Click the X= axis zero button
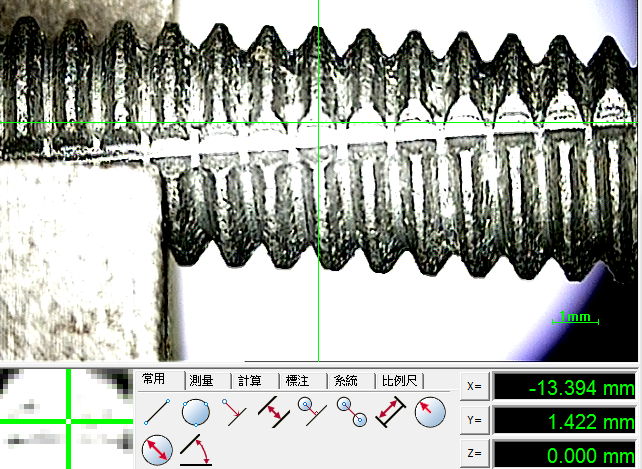The image size is (642, 469). [x=474, y=387]
